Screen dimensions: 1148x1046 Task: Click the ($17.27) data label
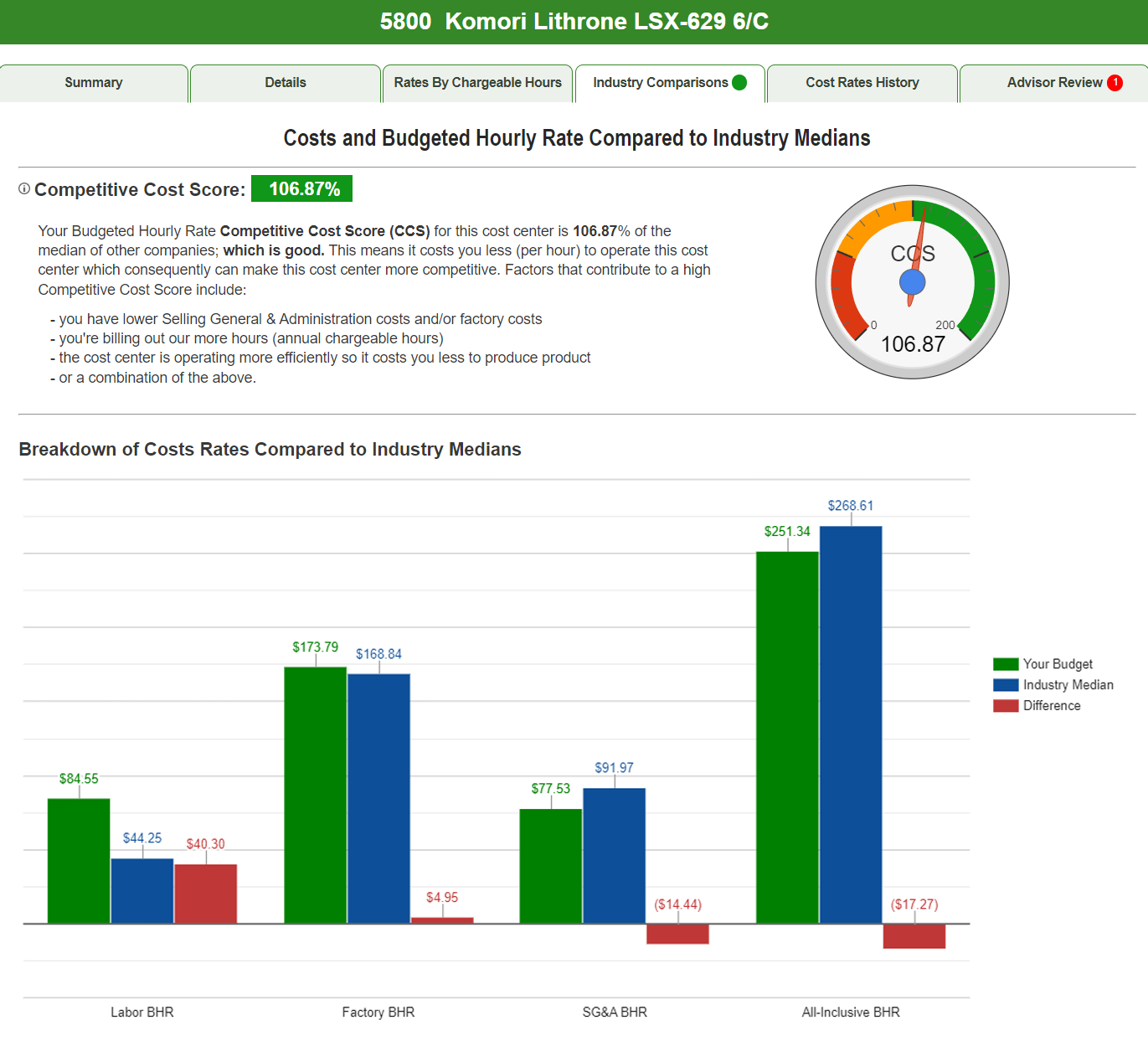[x=914, y=904]
